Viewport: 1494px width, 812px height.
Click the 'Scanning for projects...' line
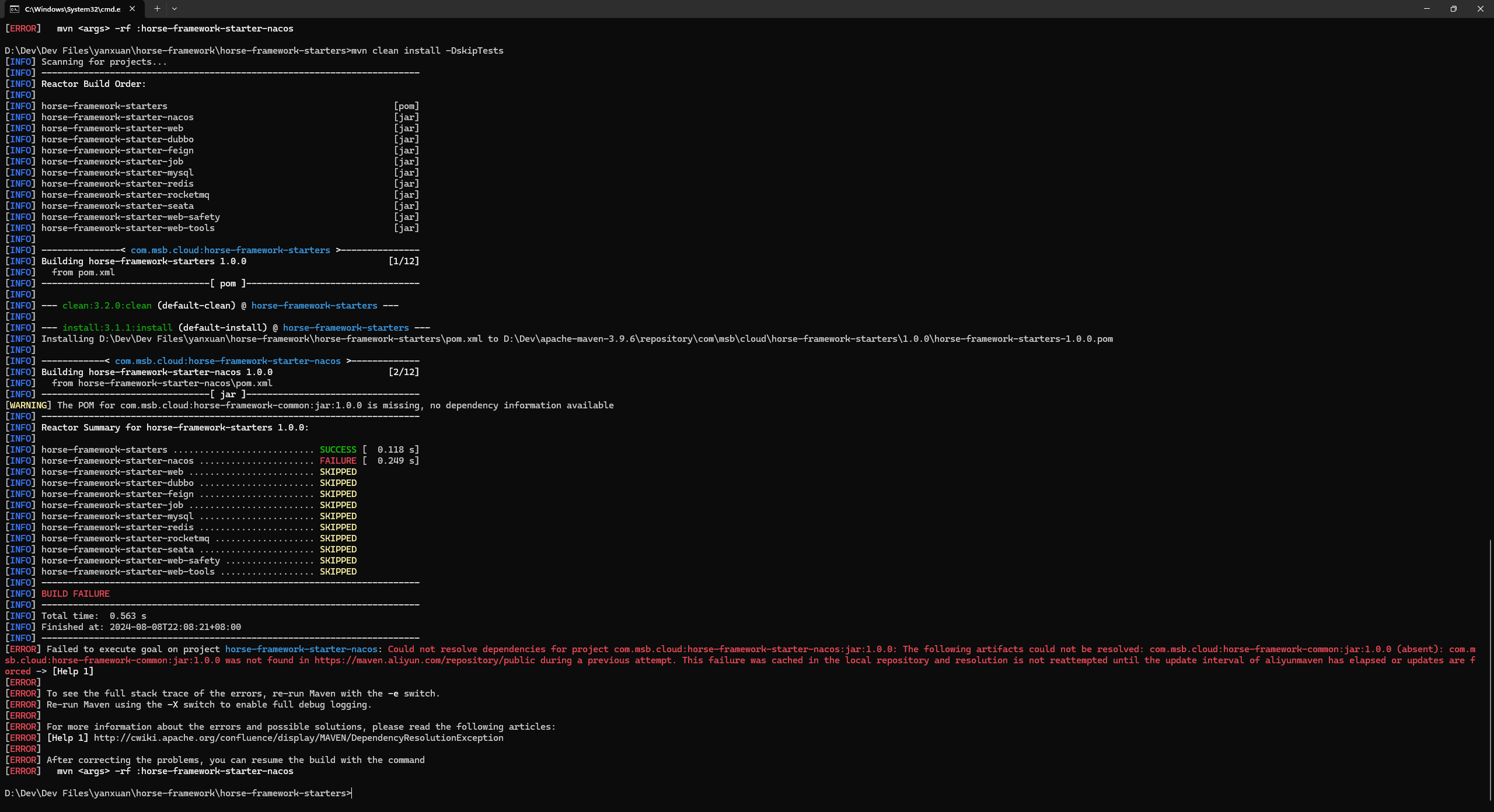click(104, 62)
